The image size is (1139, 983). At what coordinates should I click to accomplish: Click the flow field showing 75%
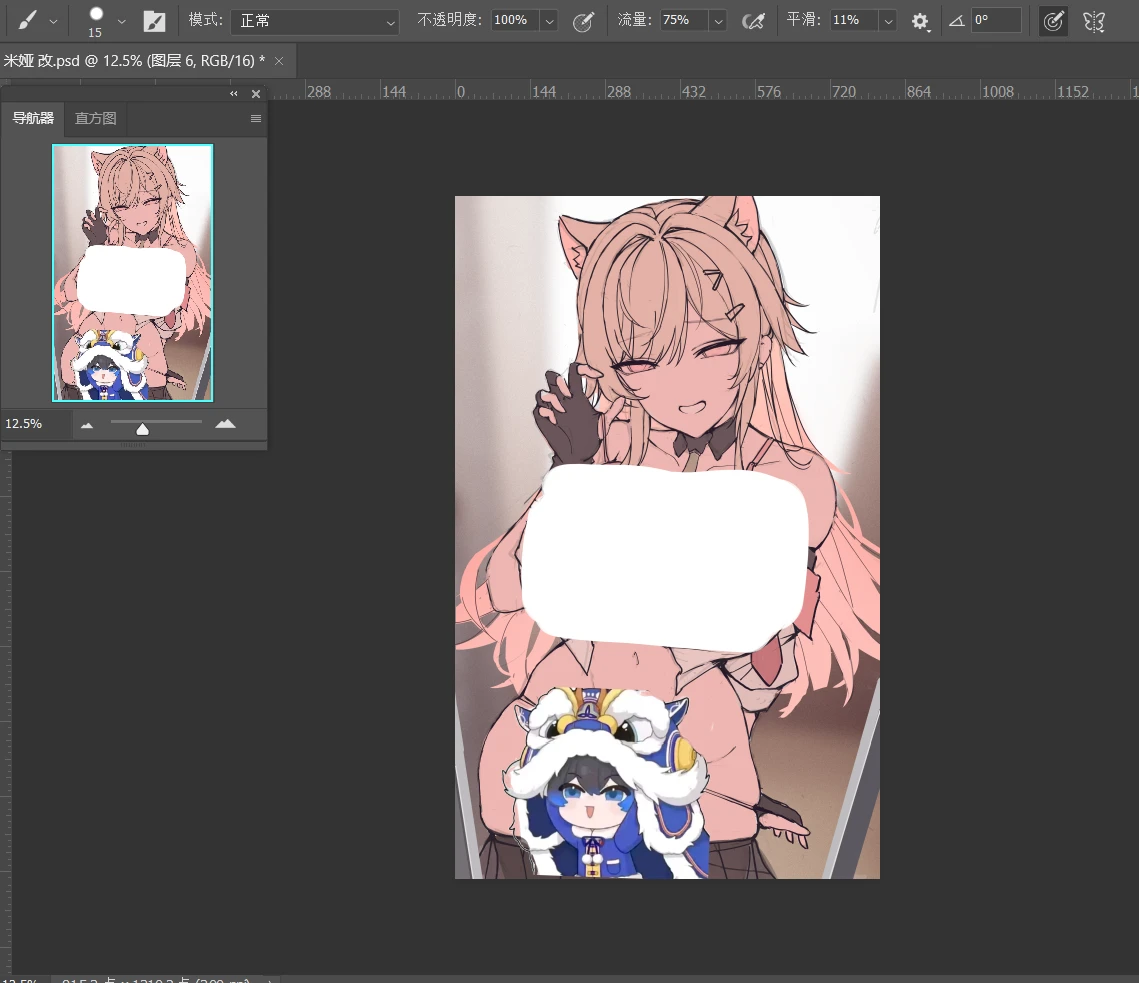pos(684,20)
